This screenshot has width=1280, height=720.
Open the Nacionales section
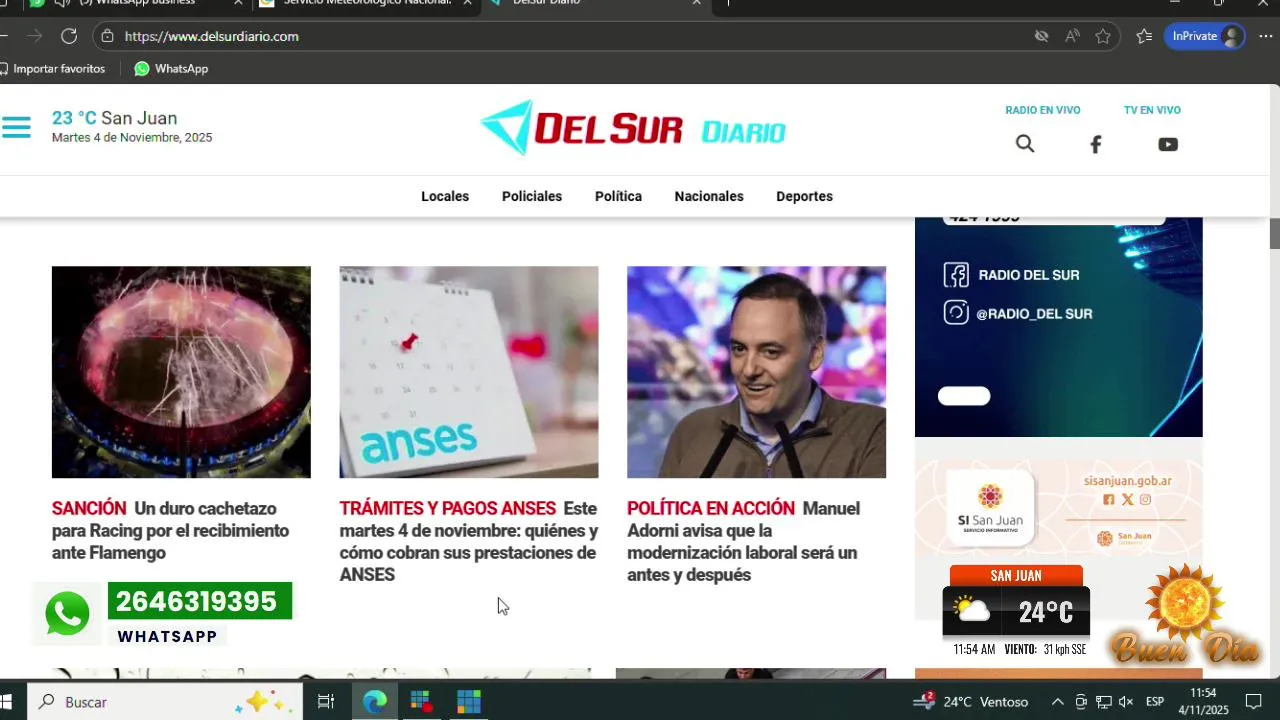[x=709, y=196]
